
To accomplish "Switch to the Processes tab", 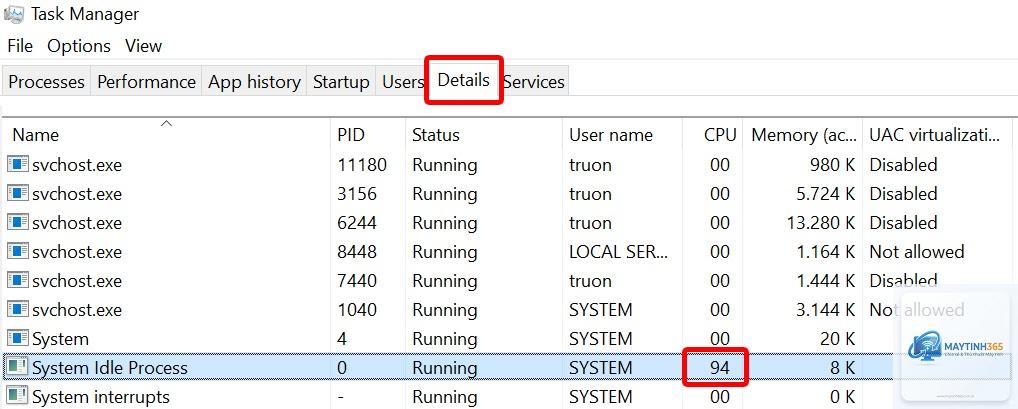I will [46, 82].
